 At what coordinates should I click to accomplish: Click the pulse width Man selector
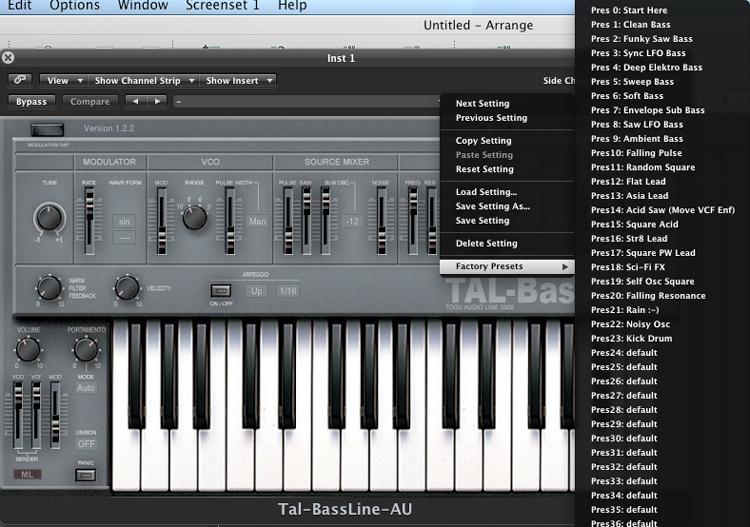pos(257,221)
